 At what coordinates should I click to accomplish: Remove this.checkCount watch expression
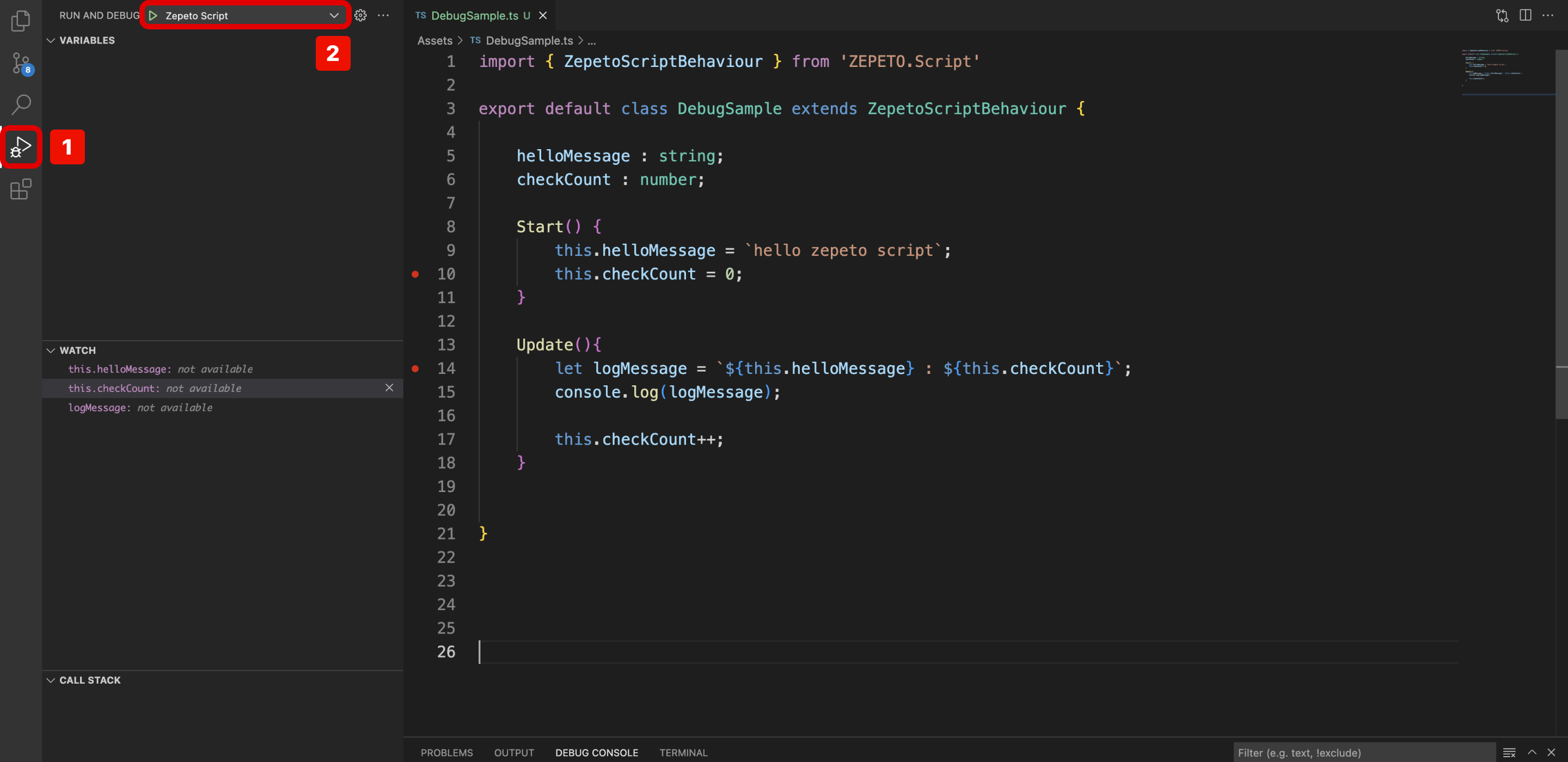coord(389,388)
